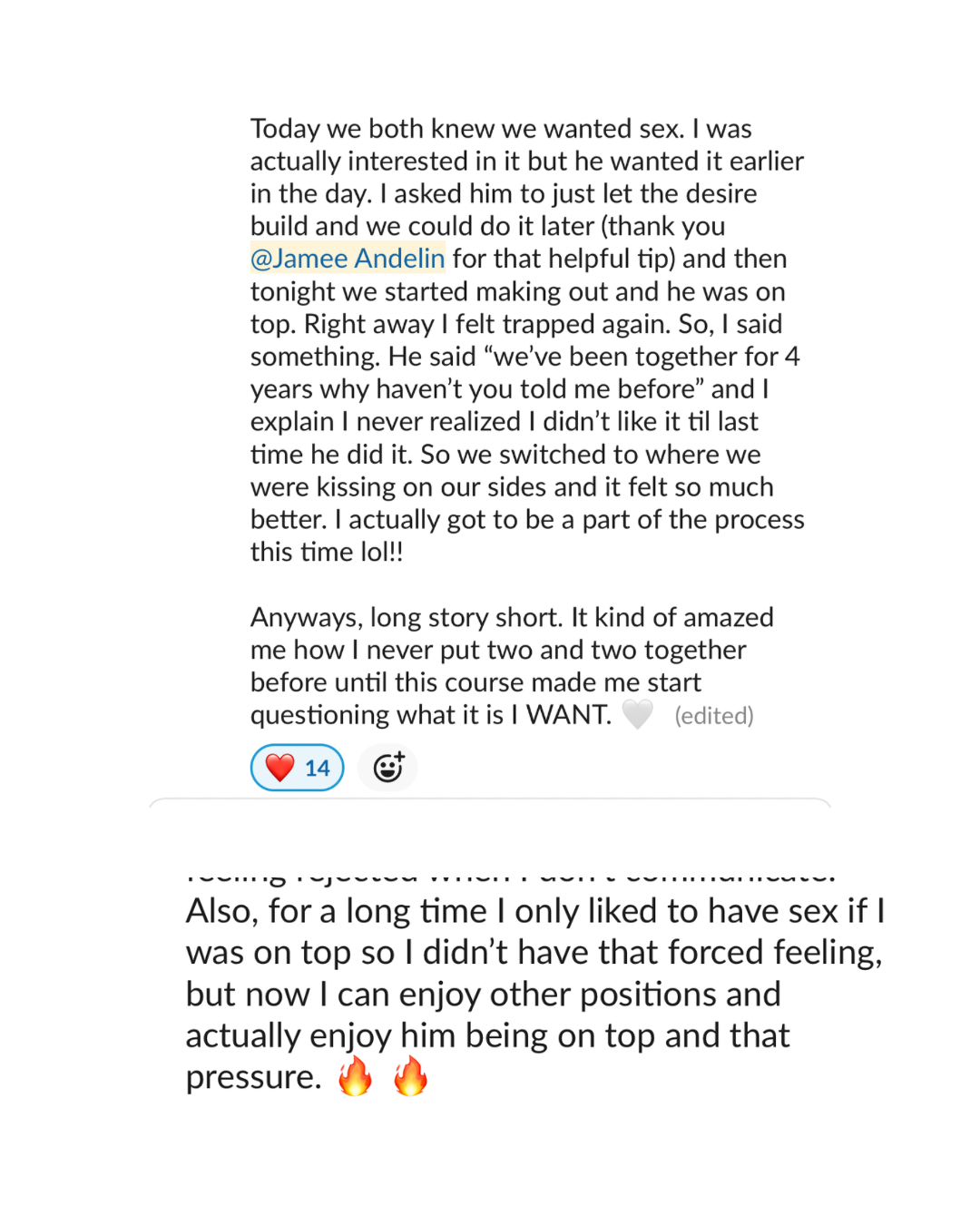This screenshot has width=980, height=1225.
Task: Click the add reaction smiley icon
Action: (x=388, y=768)
